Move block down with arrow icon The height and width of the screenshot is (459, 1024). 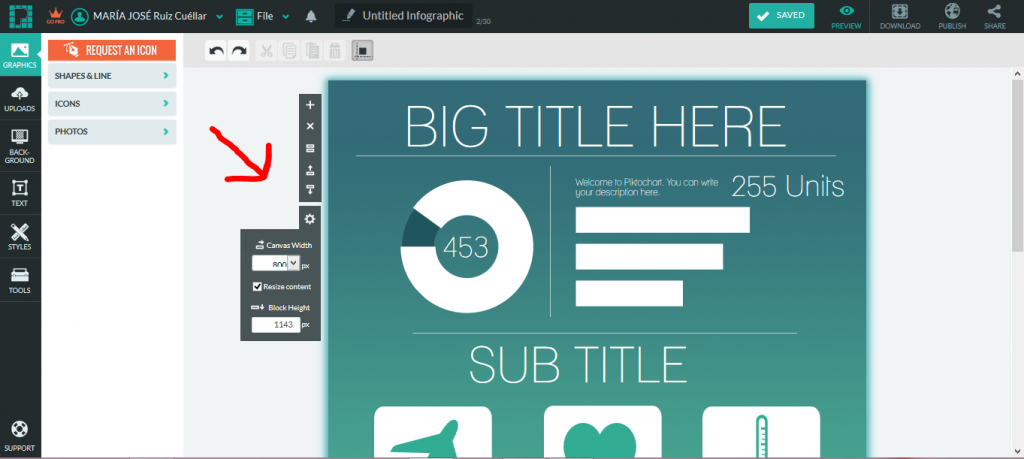(310, 190)
